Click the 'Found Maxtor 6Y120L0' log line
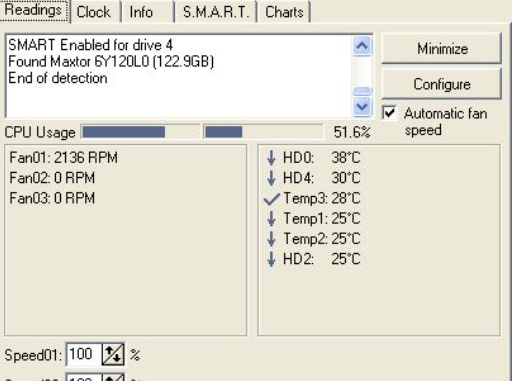 111,62
